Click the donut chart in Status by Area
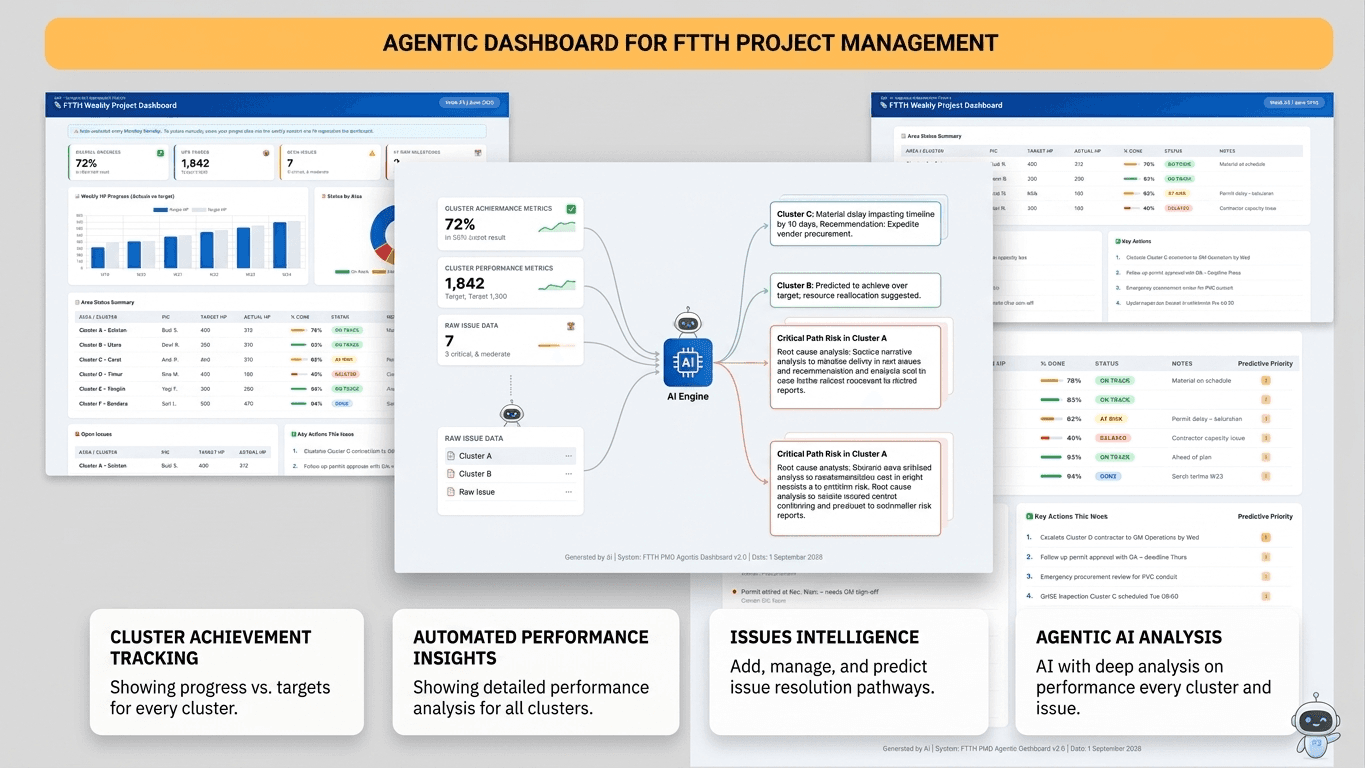 click(383, 237)
